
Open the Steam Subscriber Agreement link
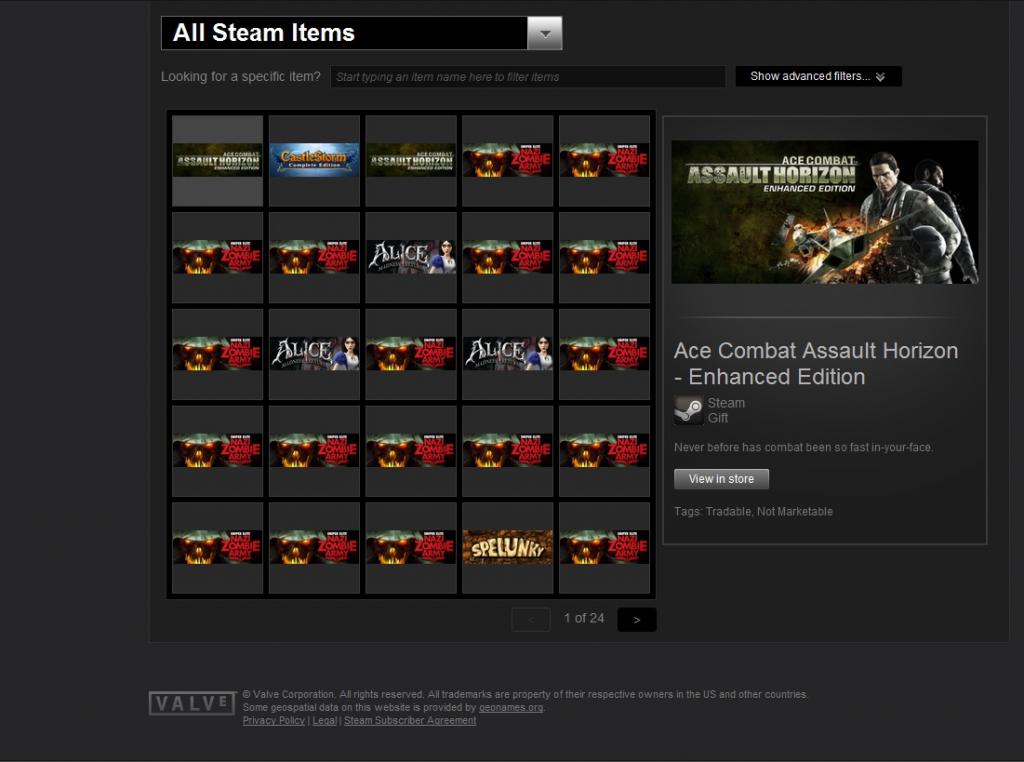coord(410,720)
